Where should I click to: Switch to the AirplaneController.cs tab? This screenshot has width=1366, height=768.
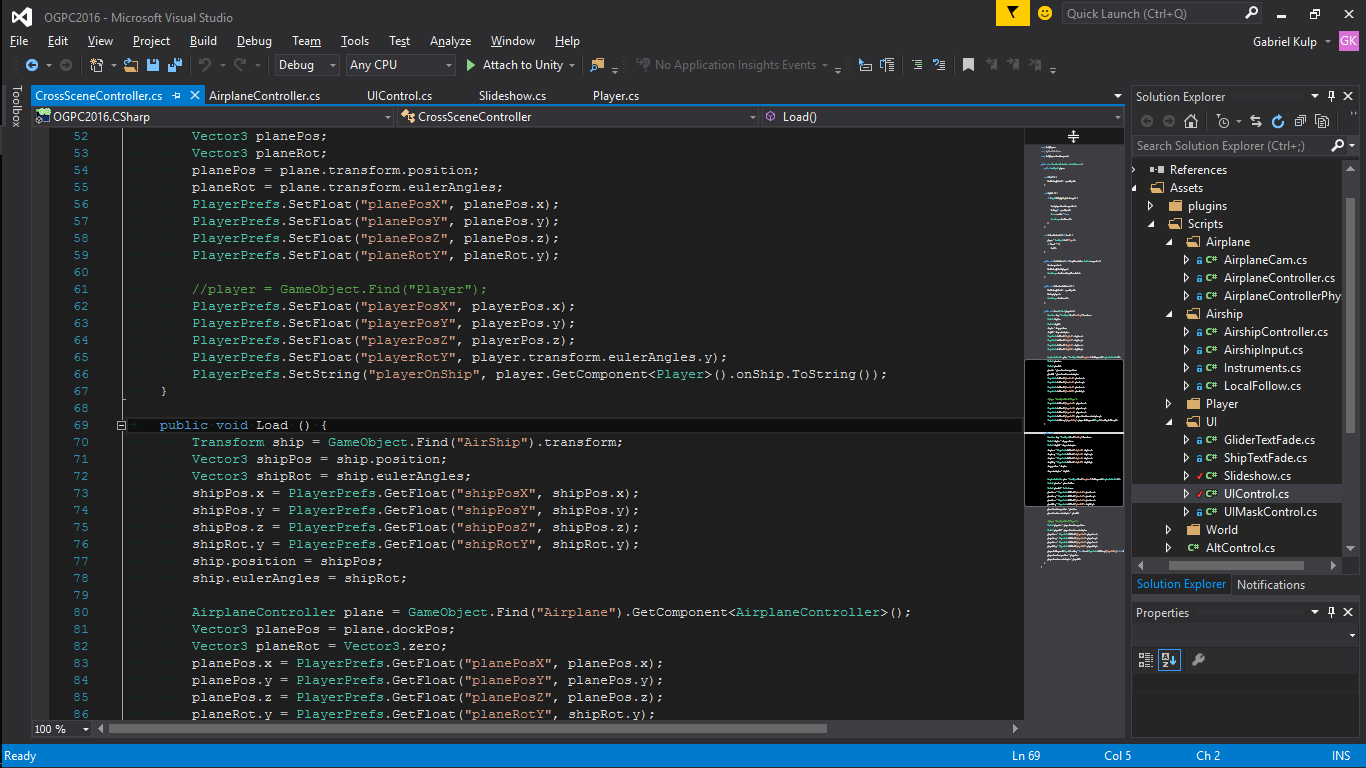coord(264,96)
